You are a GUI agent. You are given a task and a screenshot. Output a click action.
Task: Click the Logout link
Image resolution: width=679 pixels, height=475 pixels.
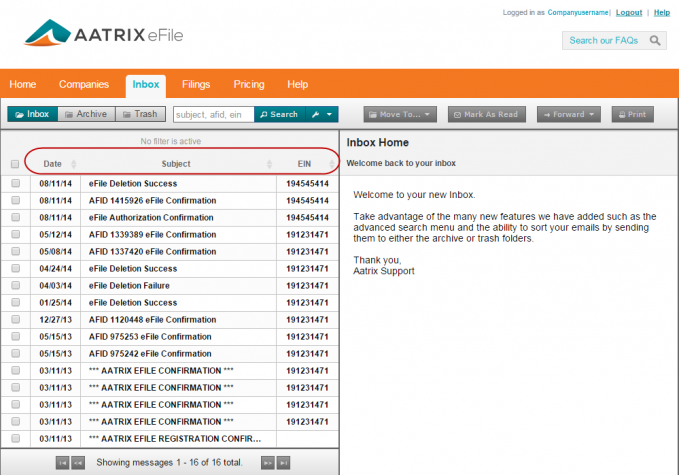coord(628,12)
